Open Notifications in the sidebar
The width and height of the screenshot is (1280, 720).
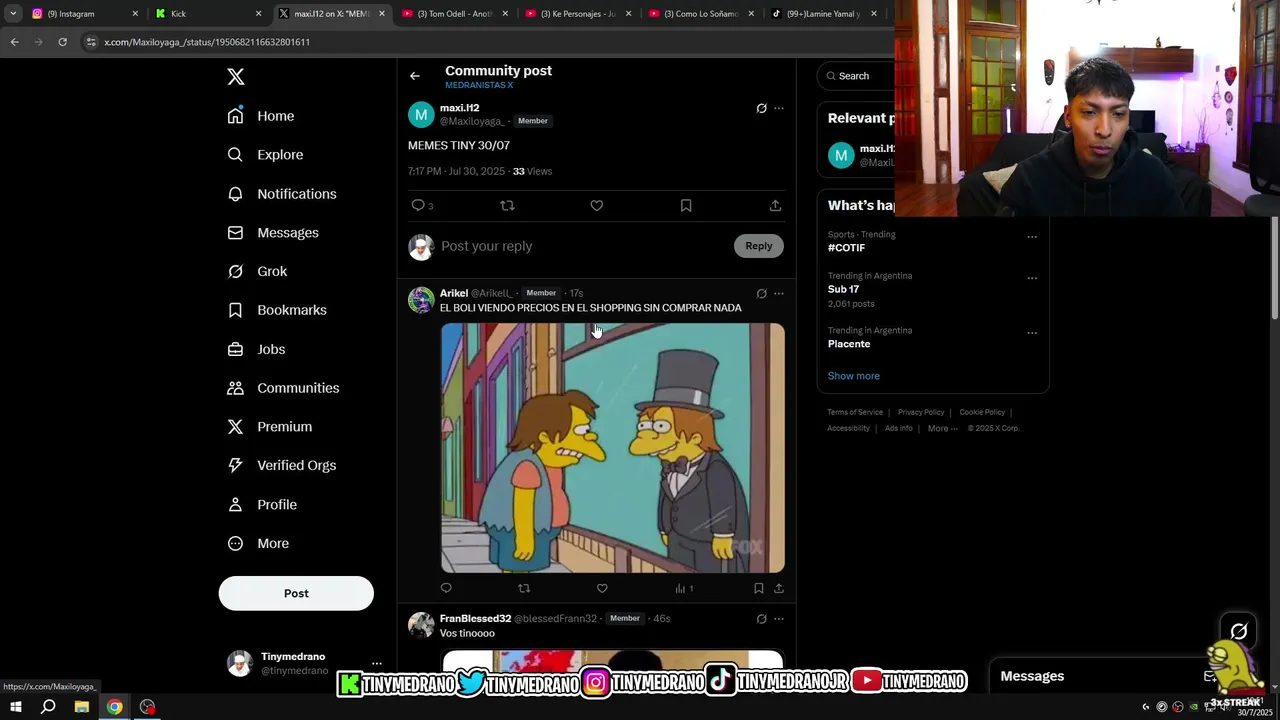(282, 194)
